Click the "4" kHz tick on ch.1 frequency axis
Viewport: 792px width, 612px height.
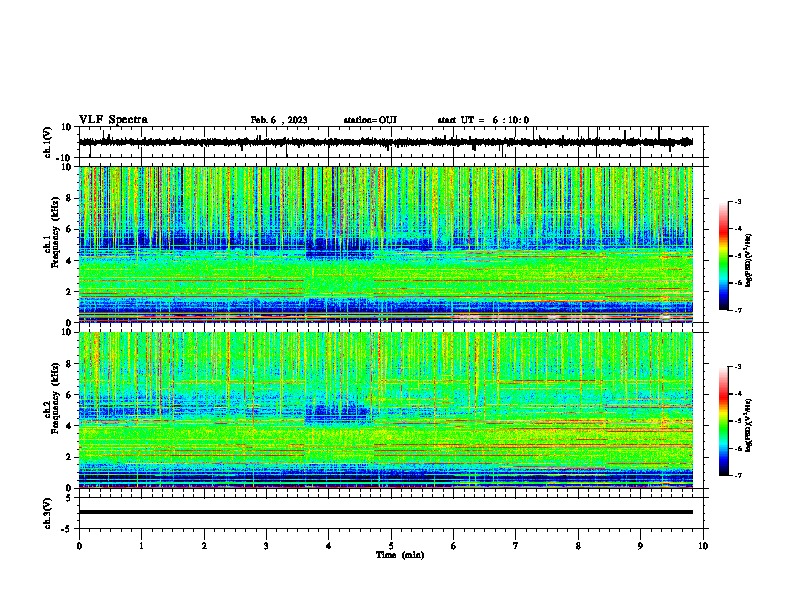pos(70,260)
